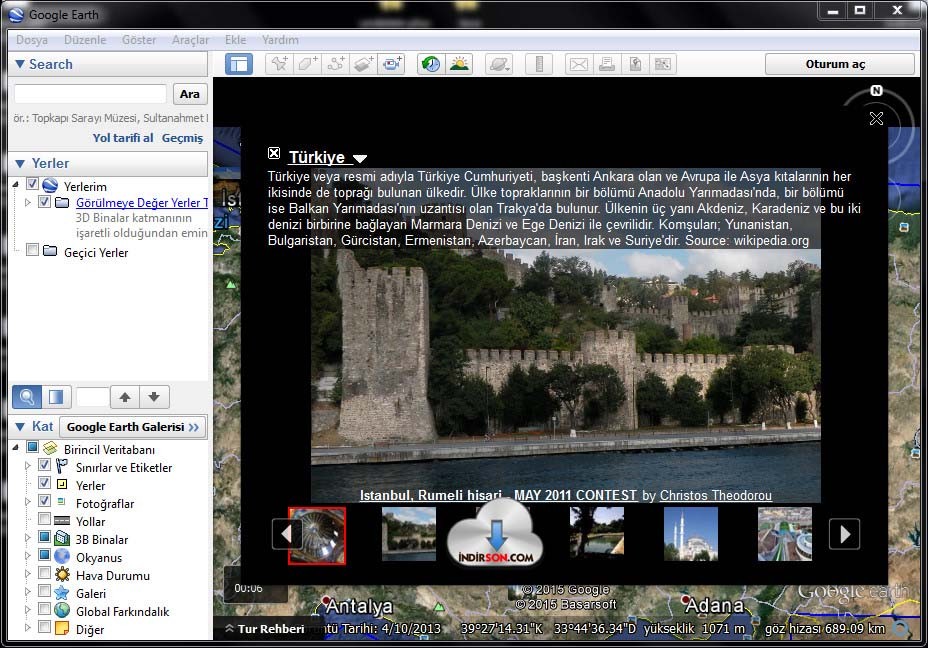This screenshot has height=648, width=928.
Task: Open the Göster menu
Action: (x=139, y=40)
